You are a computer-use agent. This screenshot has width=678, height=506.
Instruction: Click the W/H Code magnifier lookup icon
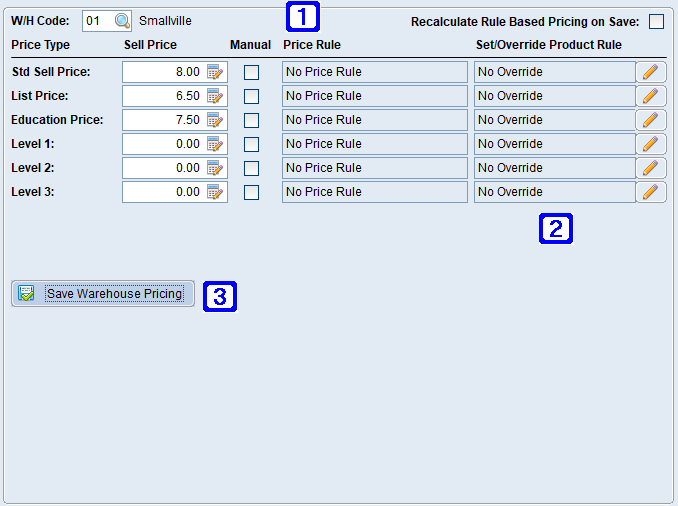point(122,21)
